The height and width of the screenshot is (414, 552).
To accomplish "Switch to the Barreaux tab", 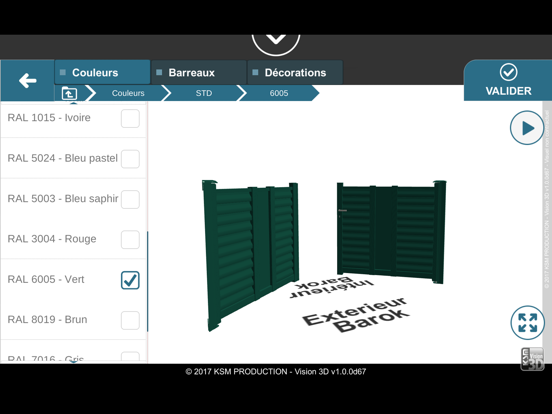I will [199, 73].
